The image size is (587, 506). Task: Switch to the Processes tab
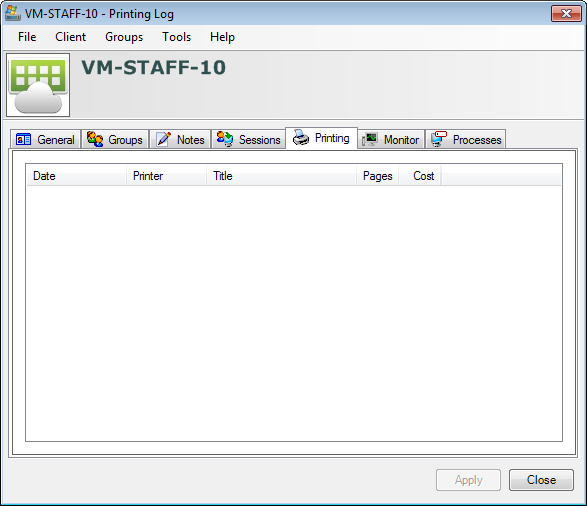[x=466, y=140]
